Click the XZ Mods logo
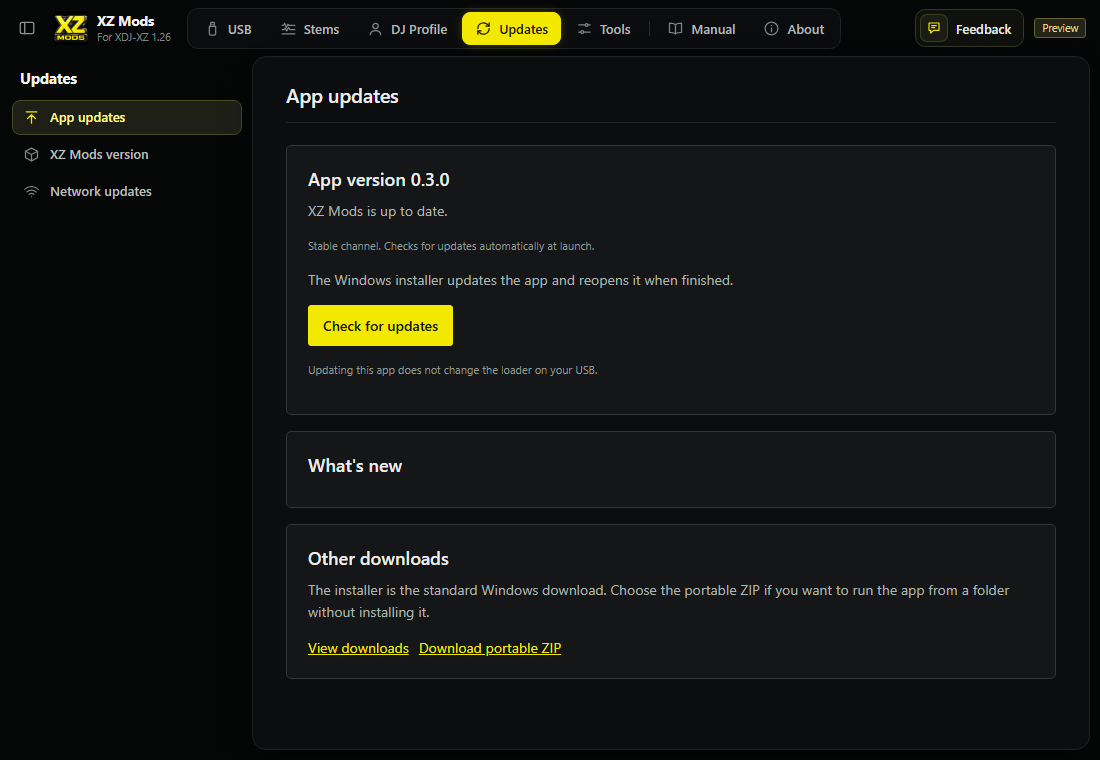This screenshot has width=1100, height=760. [71, 29]
